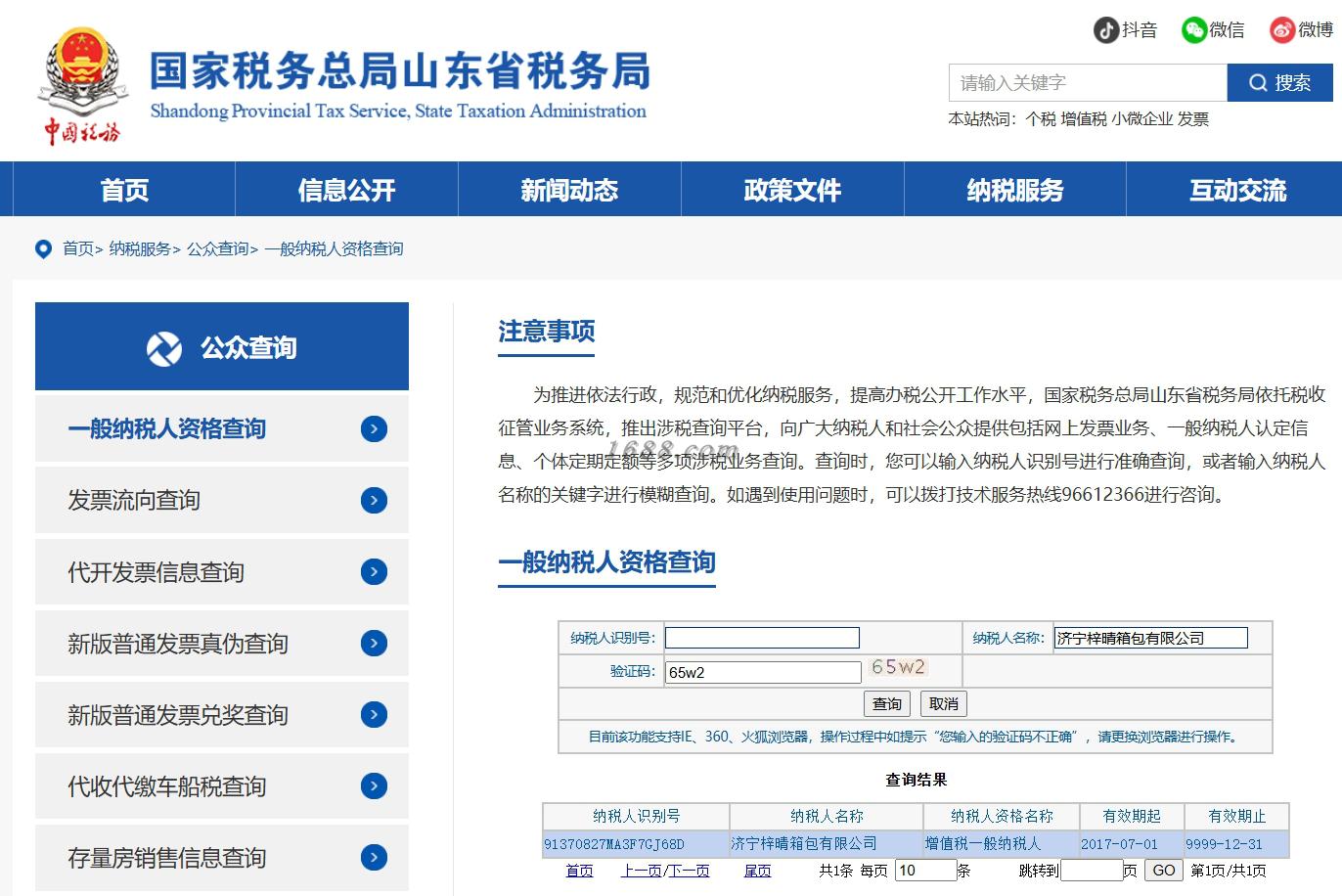
Task: Click the 国家税务总局山东省税务局 site title
Action: pyautogui.click(x=399, y=70)
